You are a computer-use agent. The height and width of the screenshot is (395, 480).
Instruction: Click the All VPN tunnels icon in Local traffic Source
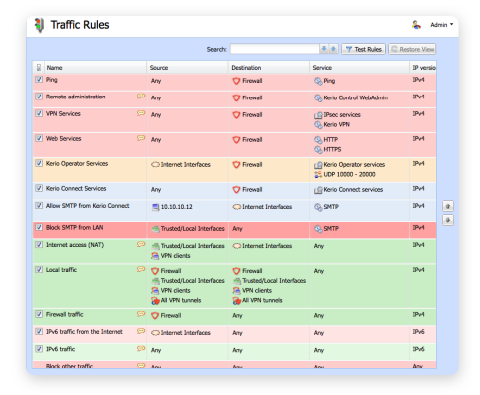click(x=155, y=301)
